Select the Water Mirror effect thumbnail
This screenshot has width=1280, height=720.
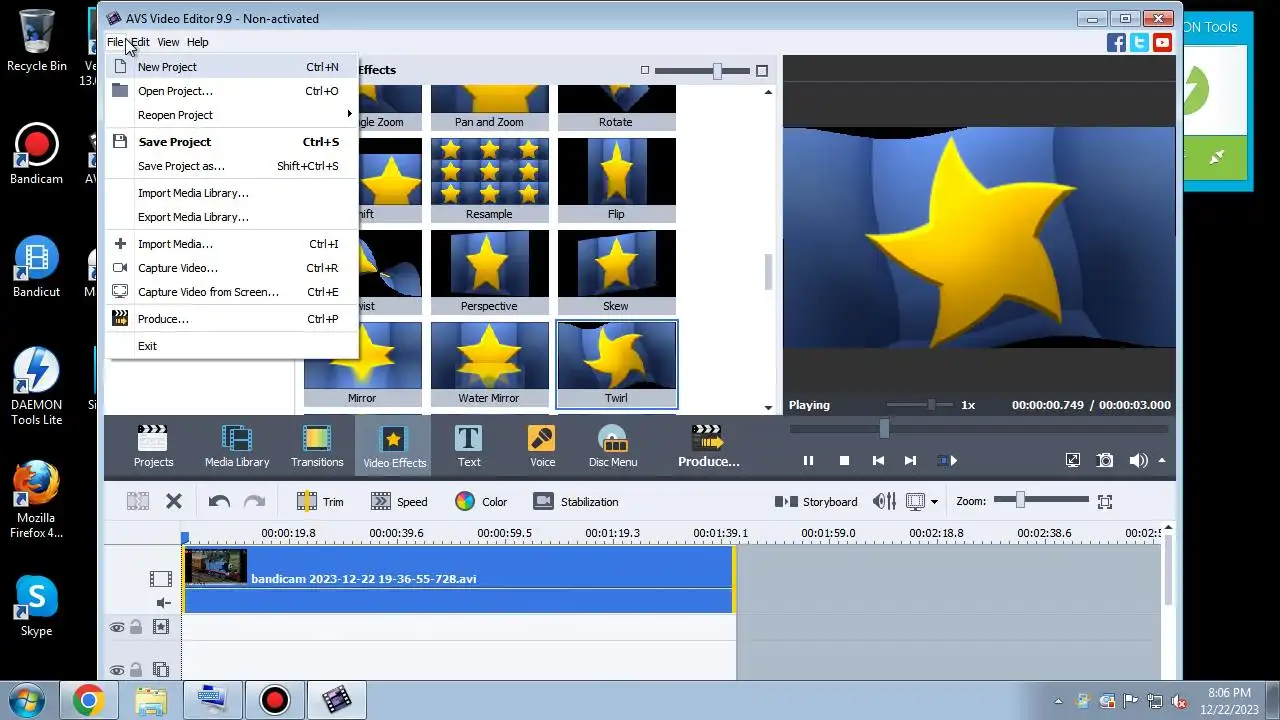coord(489,364)
